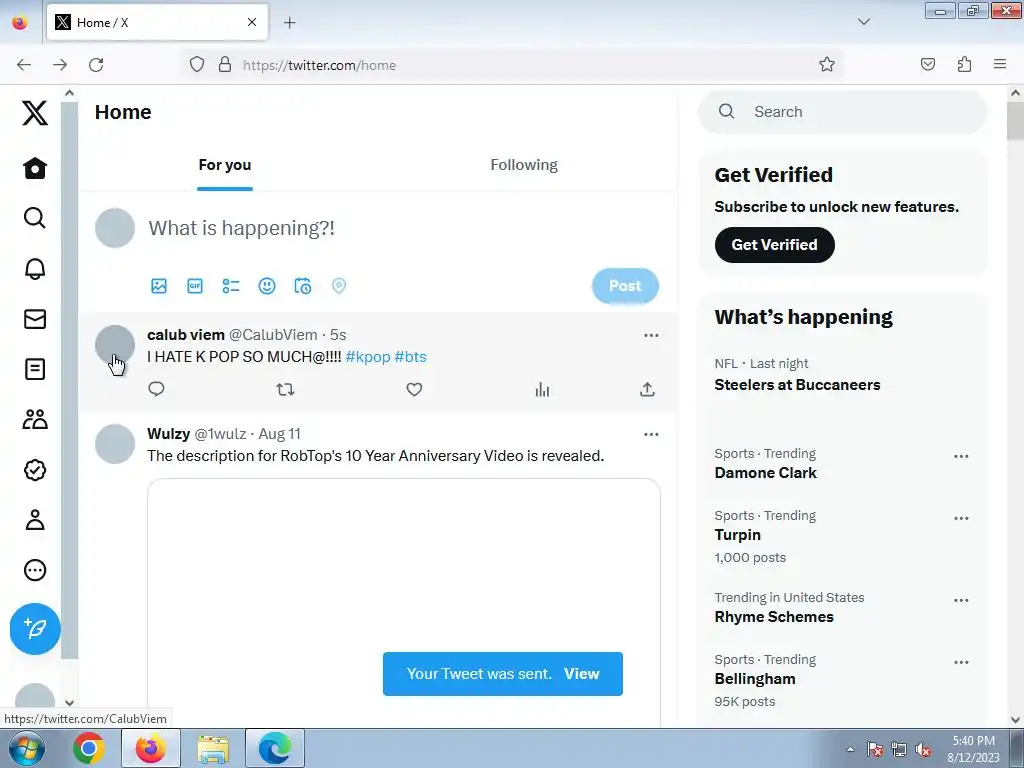Open Verified badge icon in sidebar

pos(35,470)
